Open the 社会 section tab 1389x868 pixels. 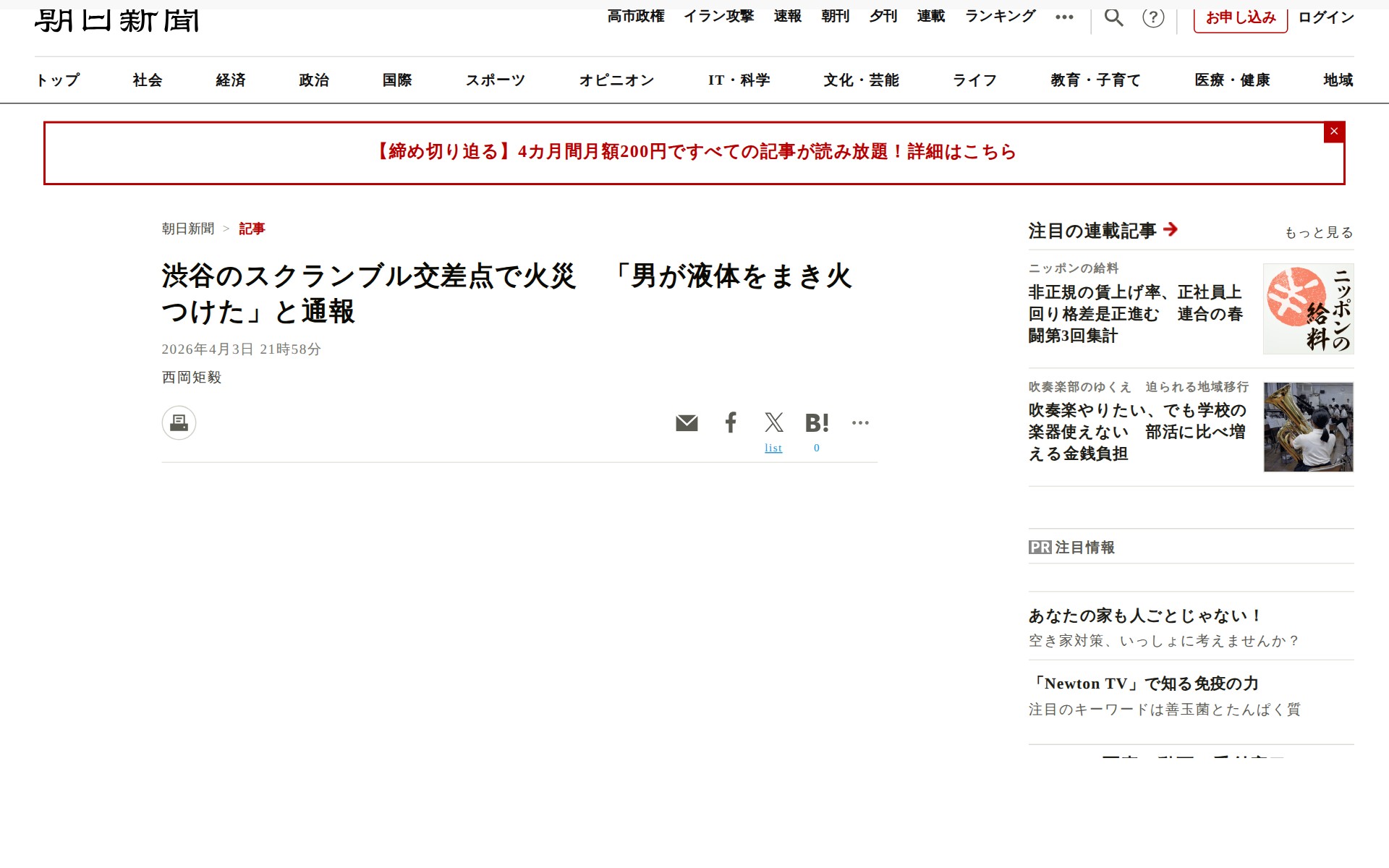click(x=148, y=80)
